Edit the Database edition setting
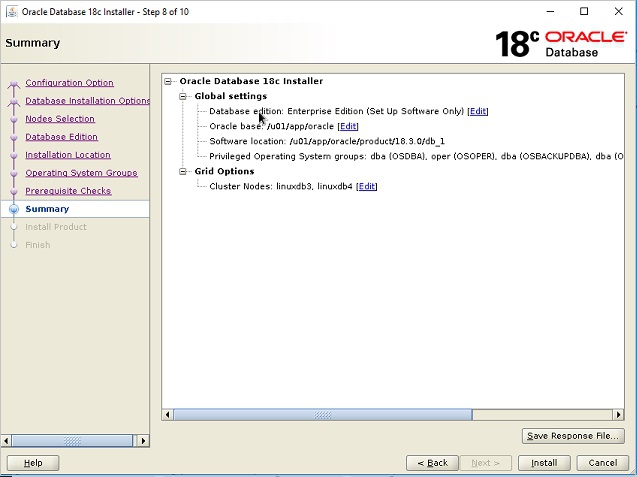 pos(478,111)
